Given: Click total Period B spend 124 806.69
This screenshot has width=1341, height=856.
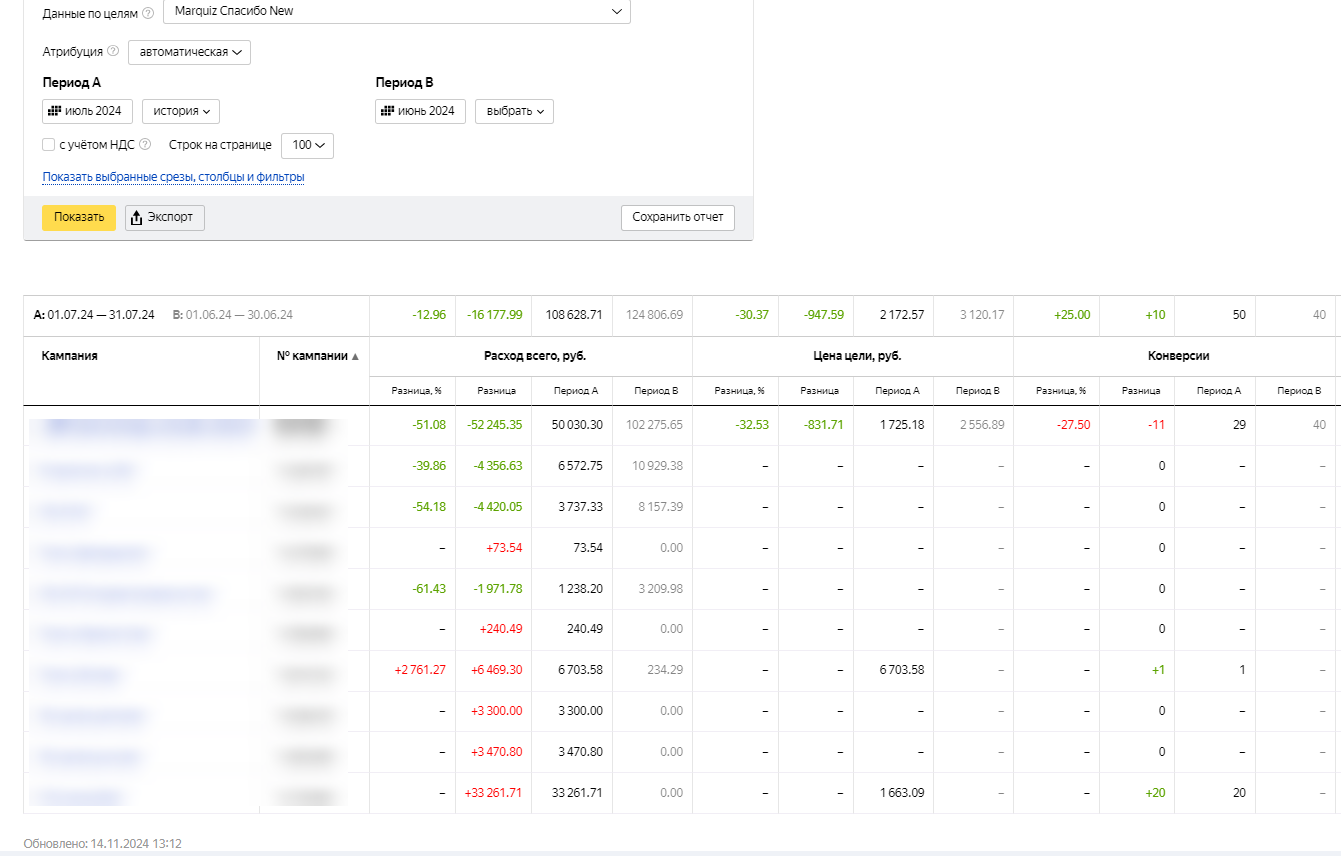Looking at the screenshot, I should (x=654, y=315).
